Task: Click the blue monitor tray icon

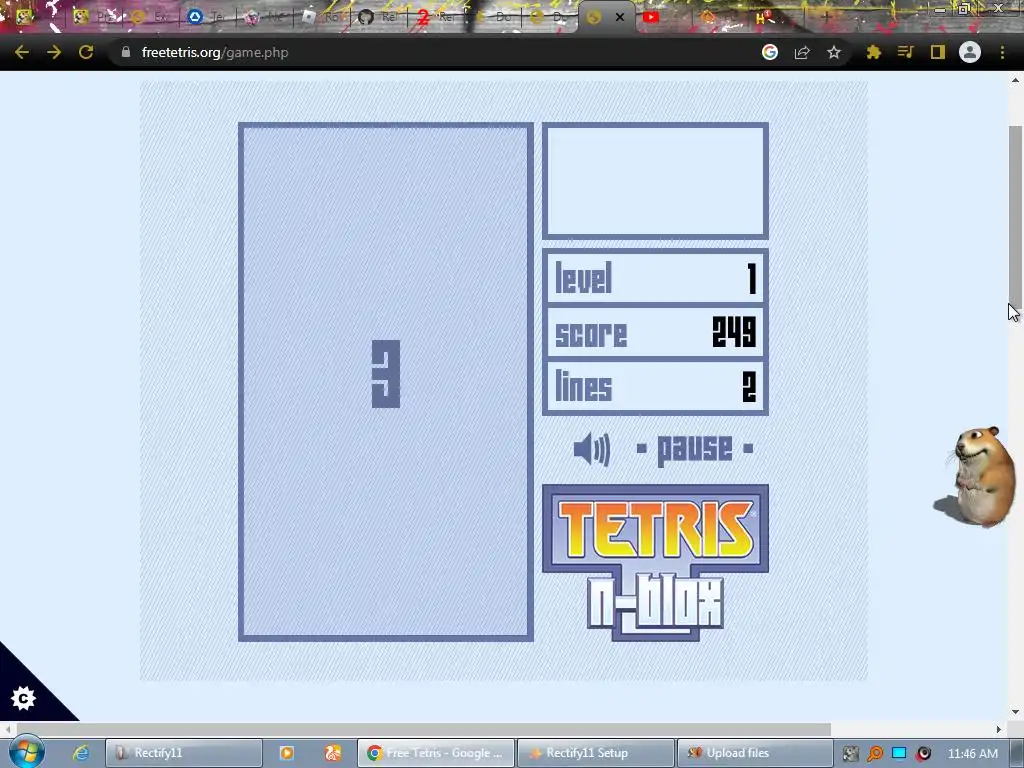Action: (899, 753)
